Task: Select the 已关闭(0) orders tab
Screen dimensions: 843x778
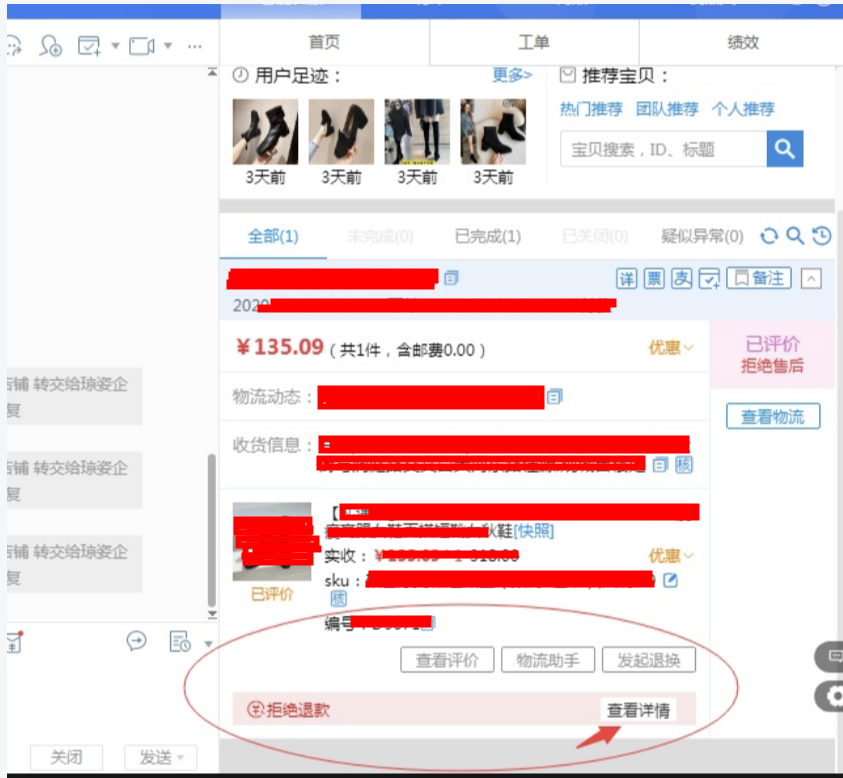Action: 595,236
